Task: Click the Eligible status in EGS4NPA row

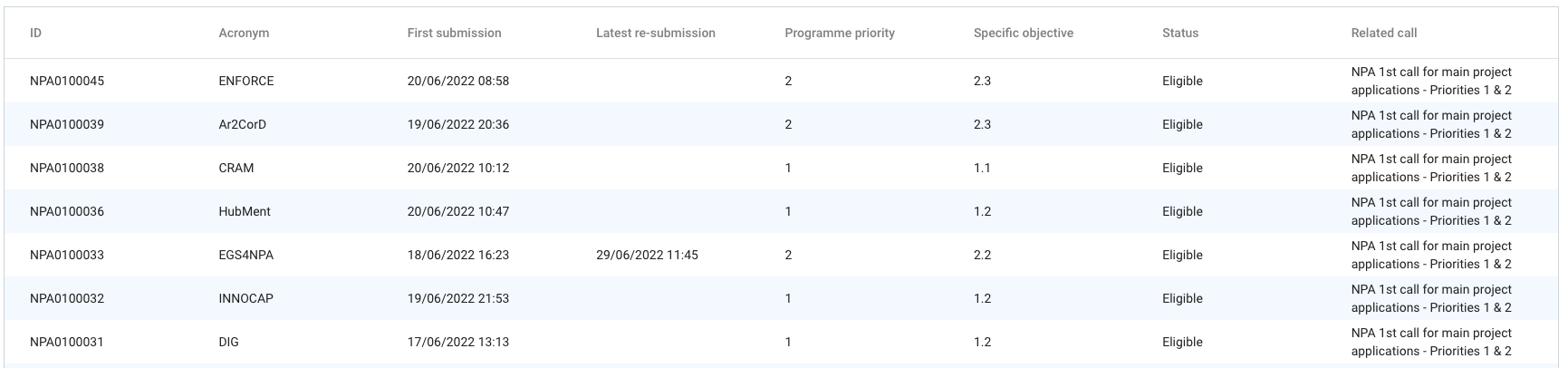Action: coord(1182,255)
